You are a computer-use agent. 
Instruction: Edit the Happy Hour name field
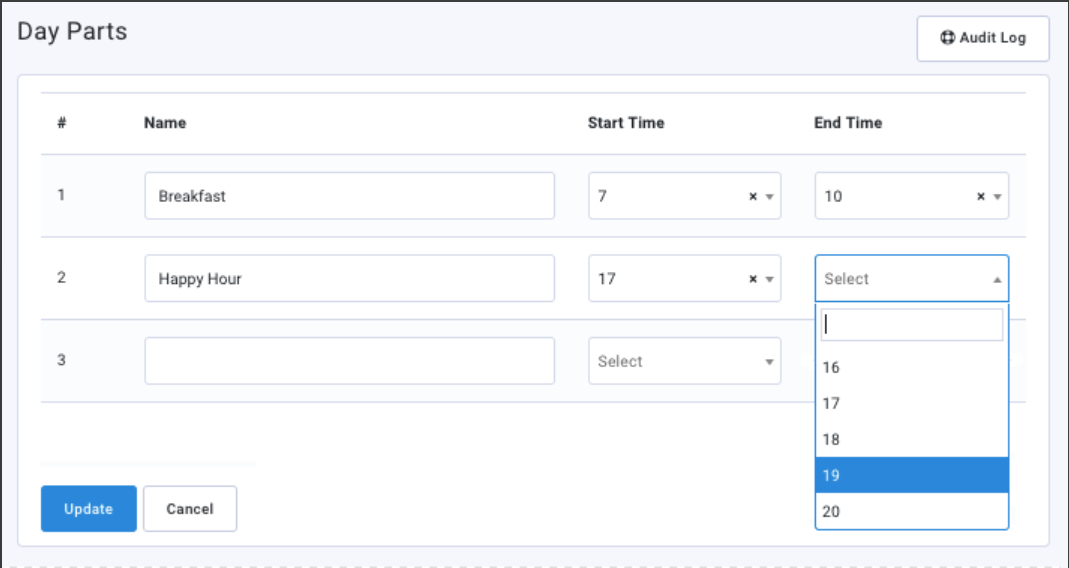click(349, 278)
